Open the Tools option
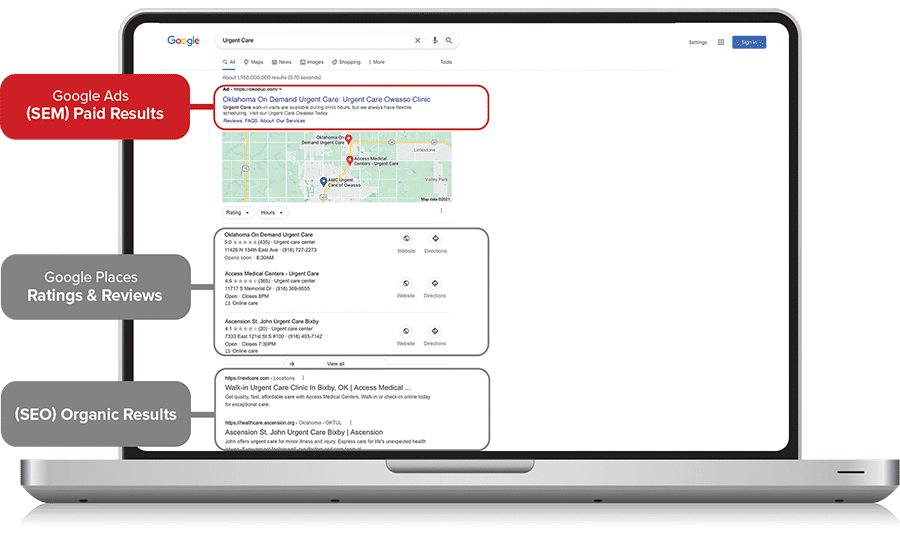 [x=446, y=62]
